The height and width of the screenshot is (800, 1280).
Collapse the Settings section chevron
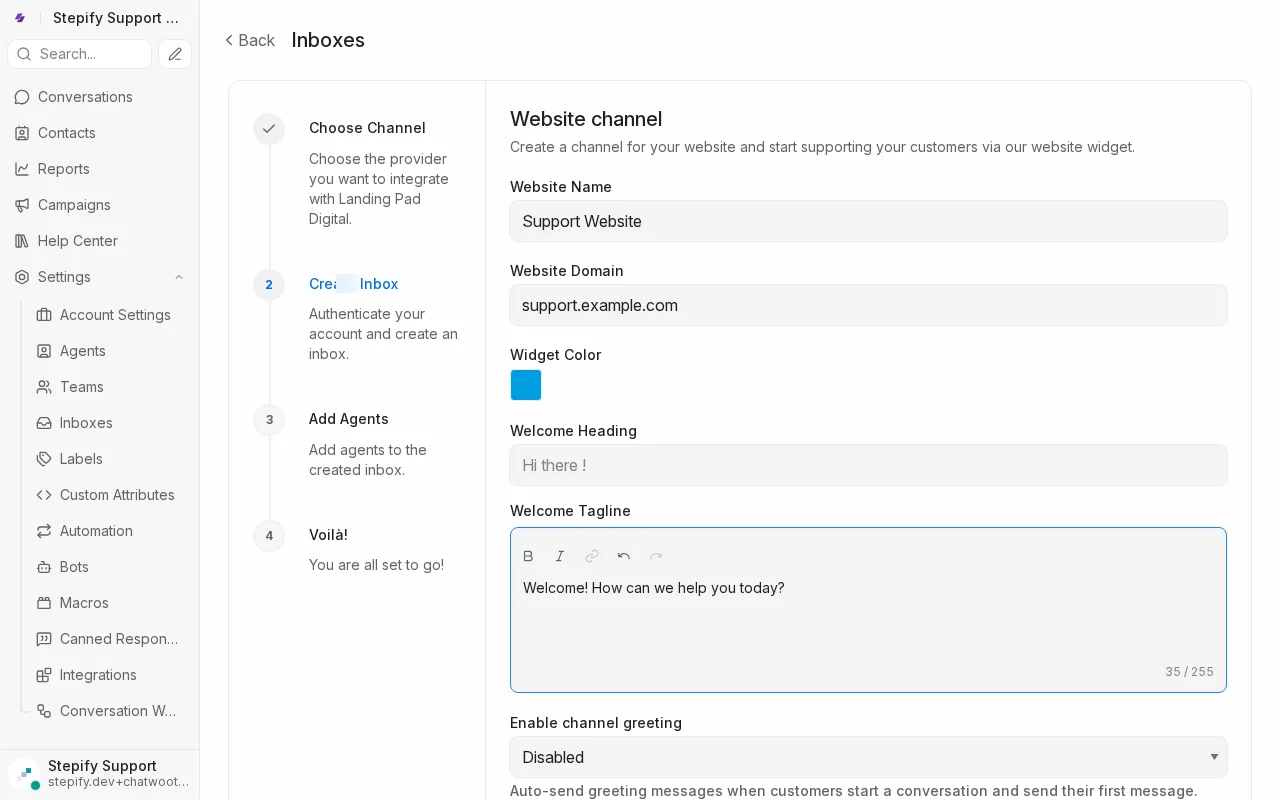178,277
